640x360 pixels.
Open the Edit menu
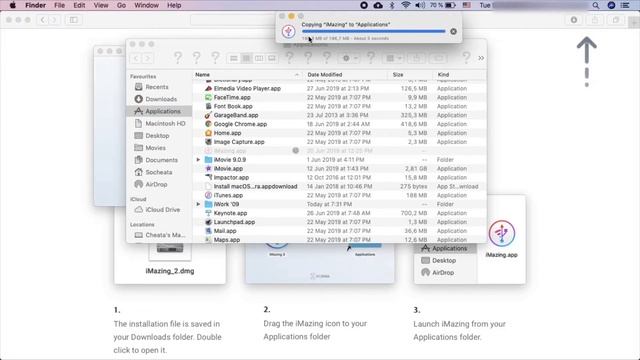pos(79,5)
